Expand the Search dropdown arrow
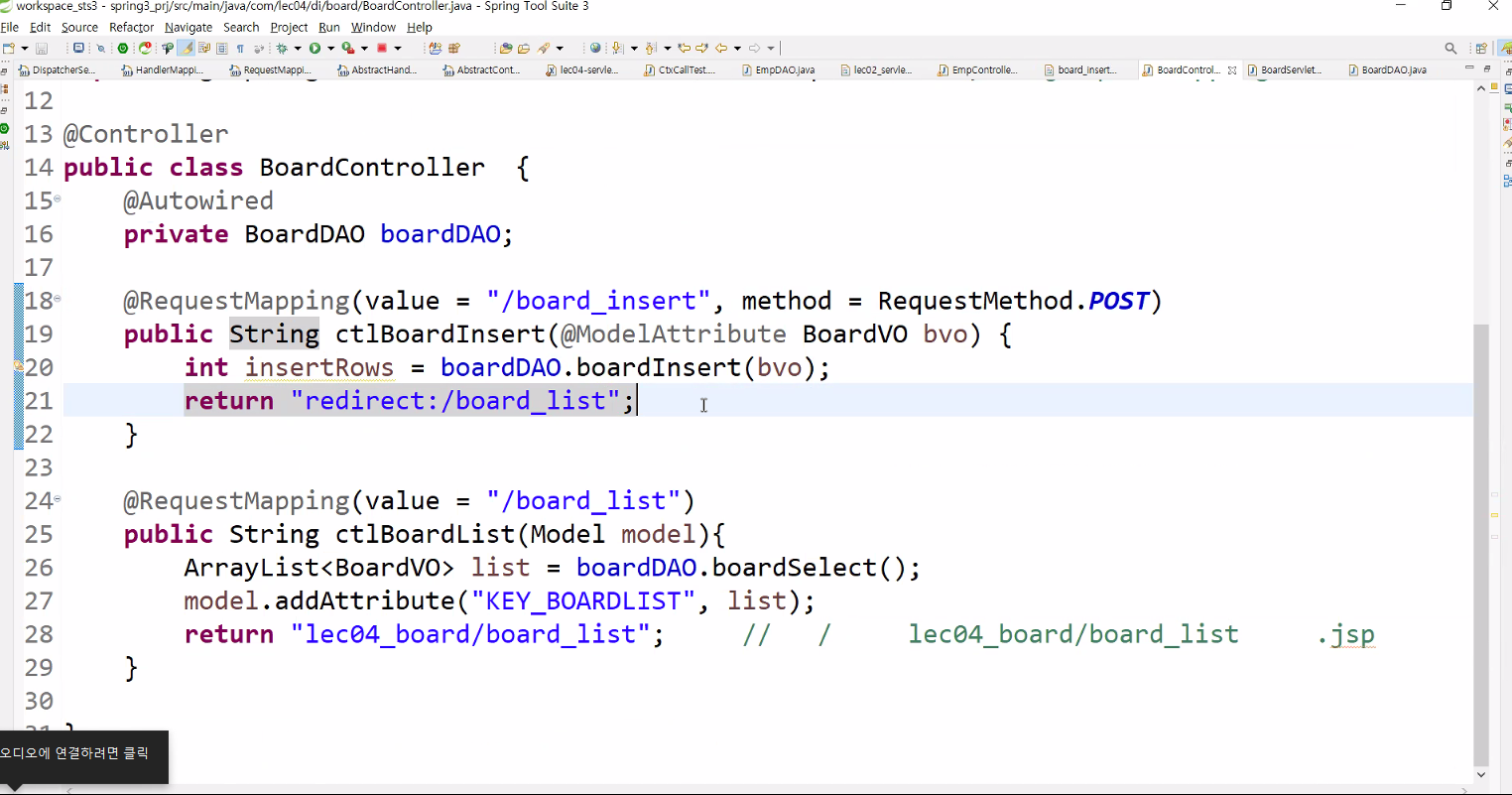1512x795 pixels. click(x=560, y=48)
